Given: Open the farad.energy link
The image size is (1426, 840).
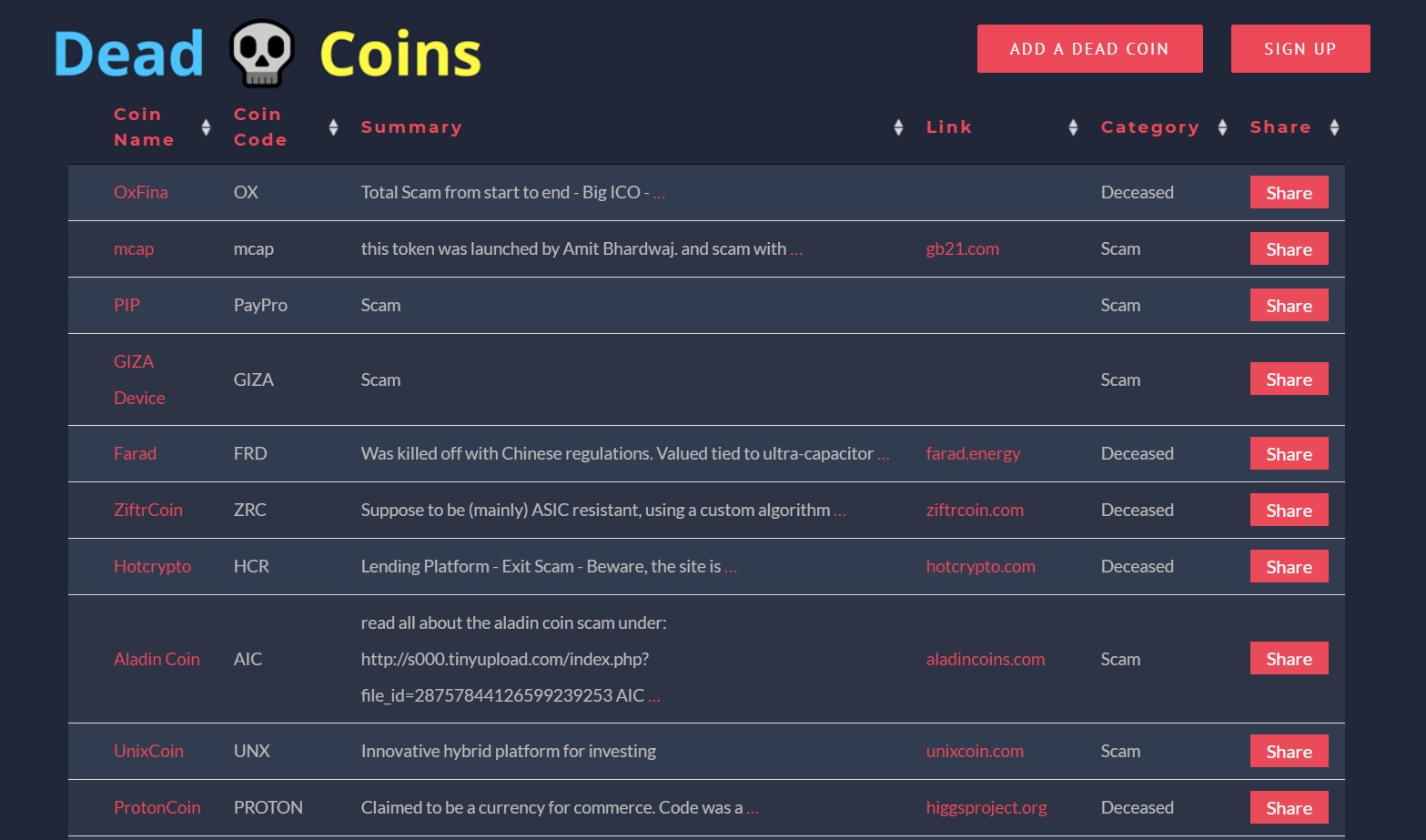Looking at the screenshot, I should click(973, 453).
